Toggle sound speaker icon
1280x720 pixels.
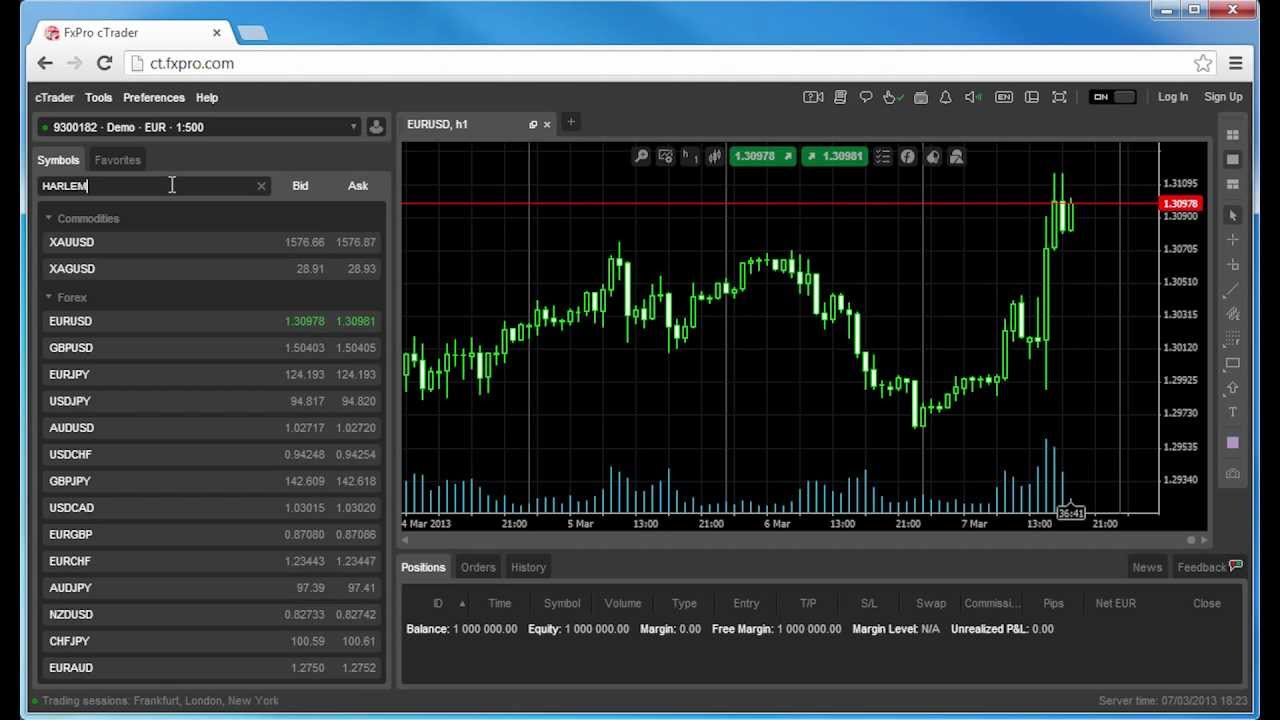[x=972, y=97]
